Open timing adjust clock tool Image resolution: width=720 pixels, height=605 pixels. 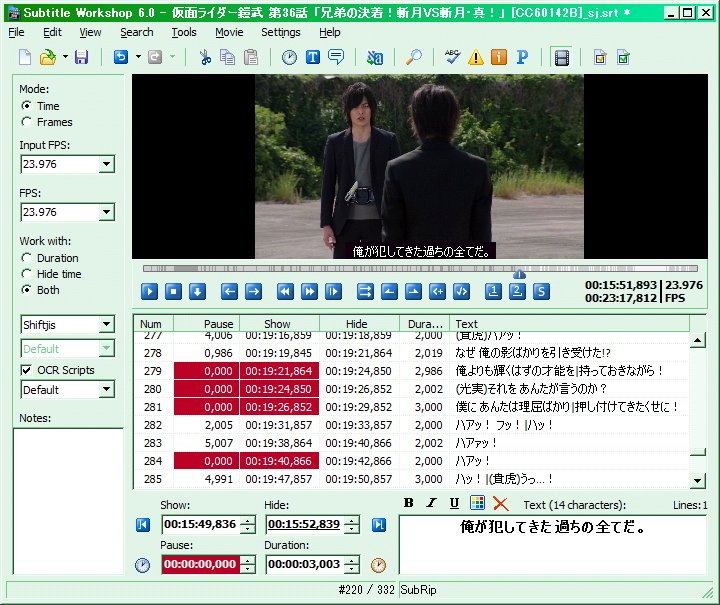[289, 57]
